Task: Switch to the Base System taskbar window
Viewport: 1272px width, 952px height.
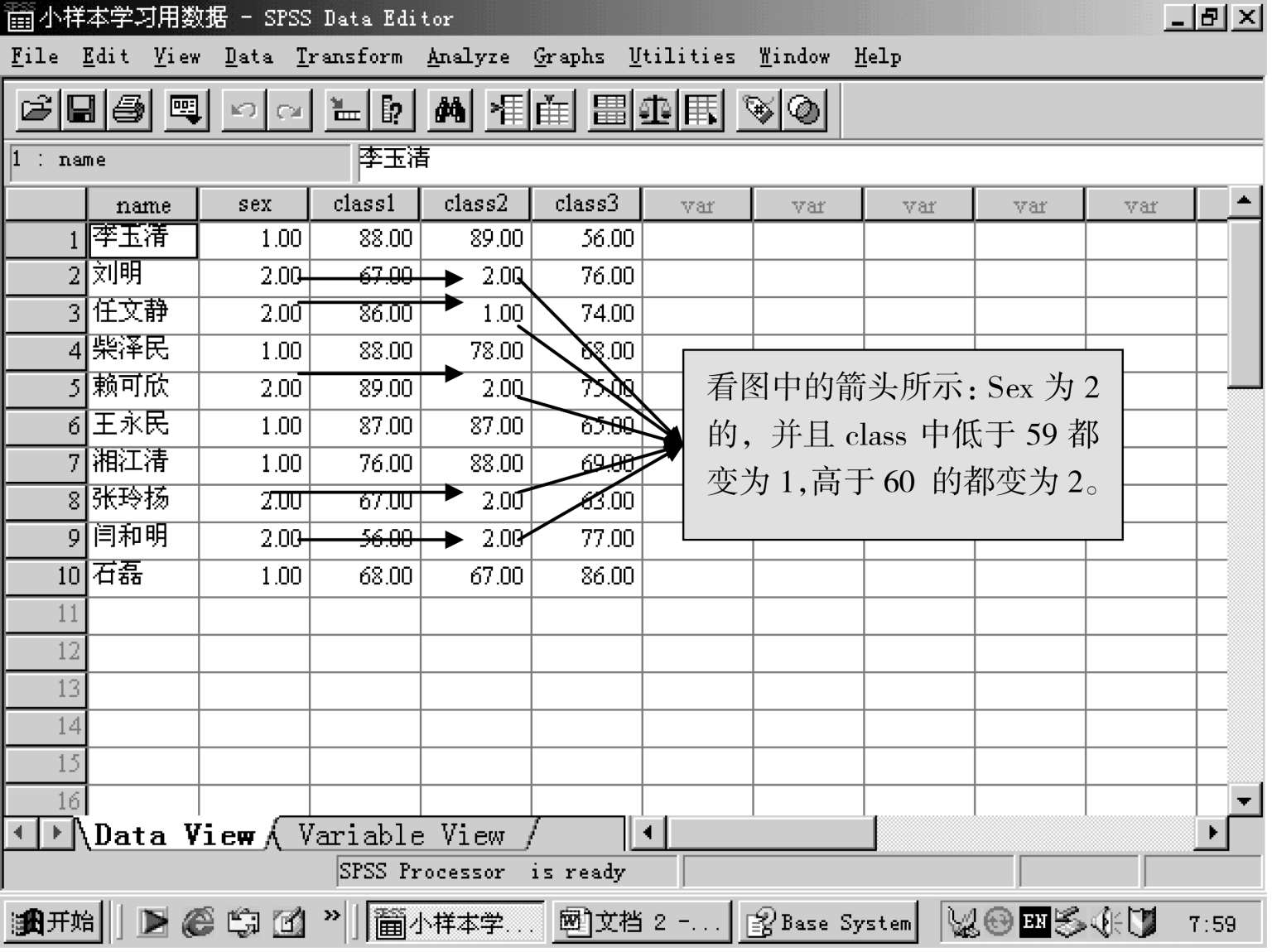Action: tap(829, 921)
